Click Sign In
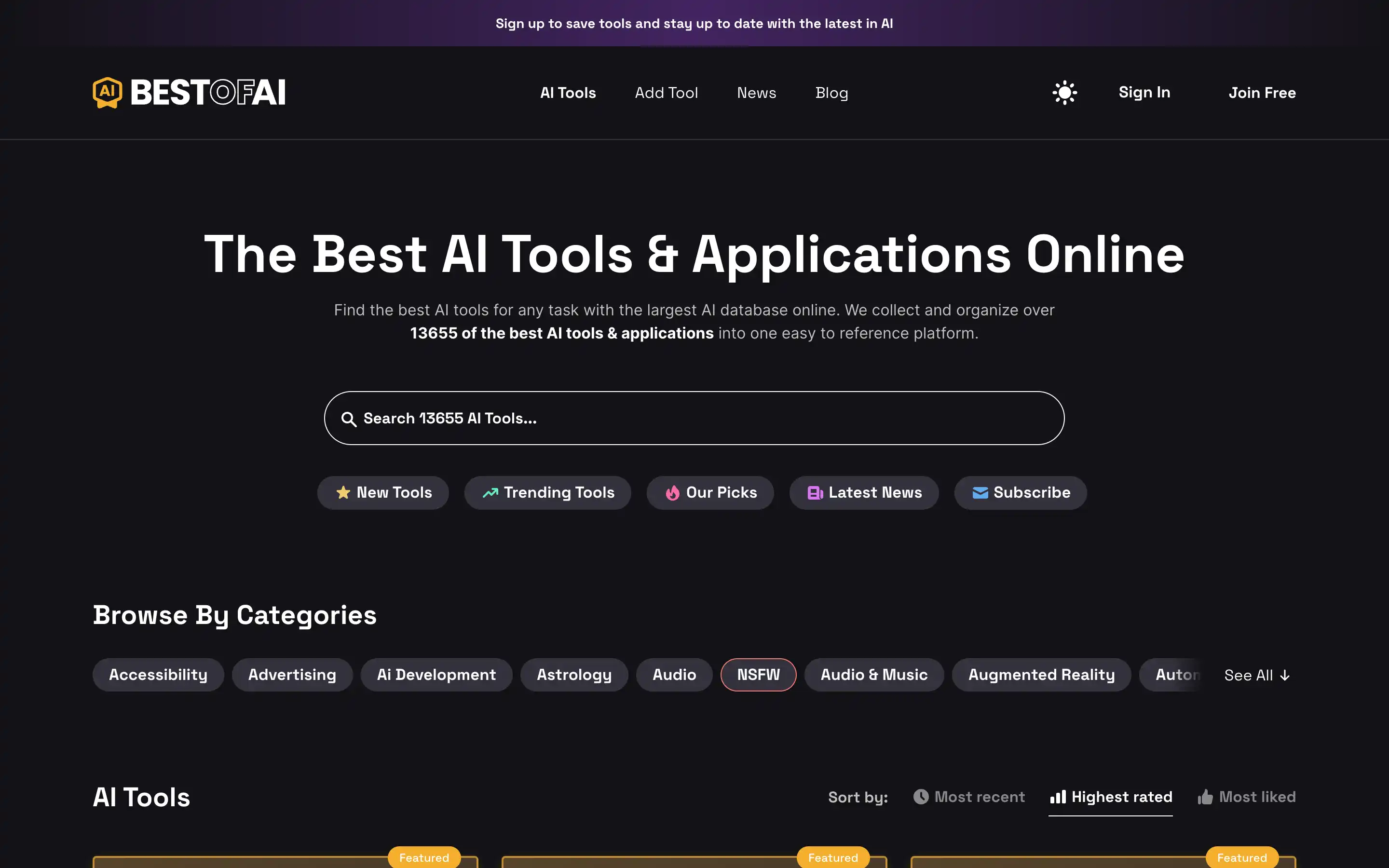The width and height of the screenshot is (1389, 868). (x=1144, y=93)
